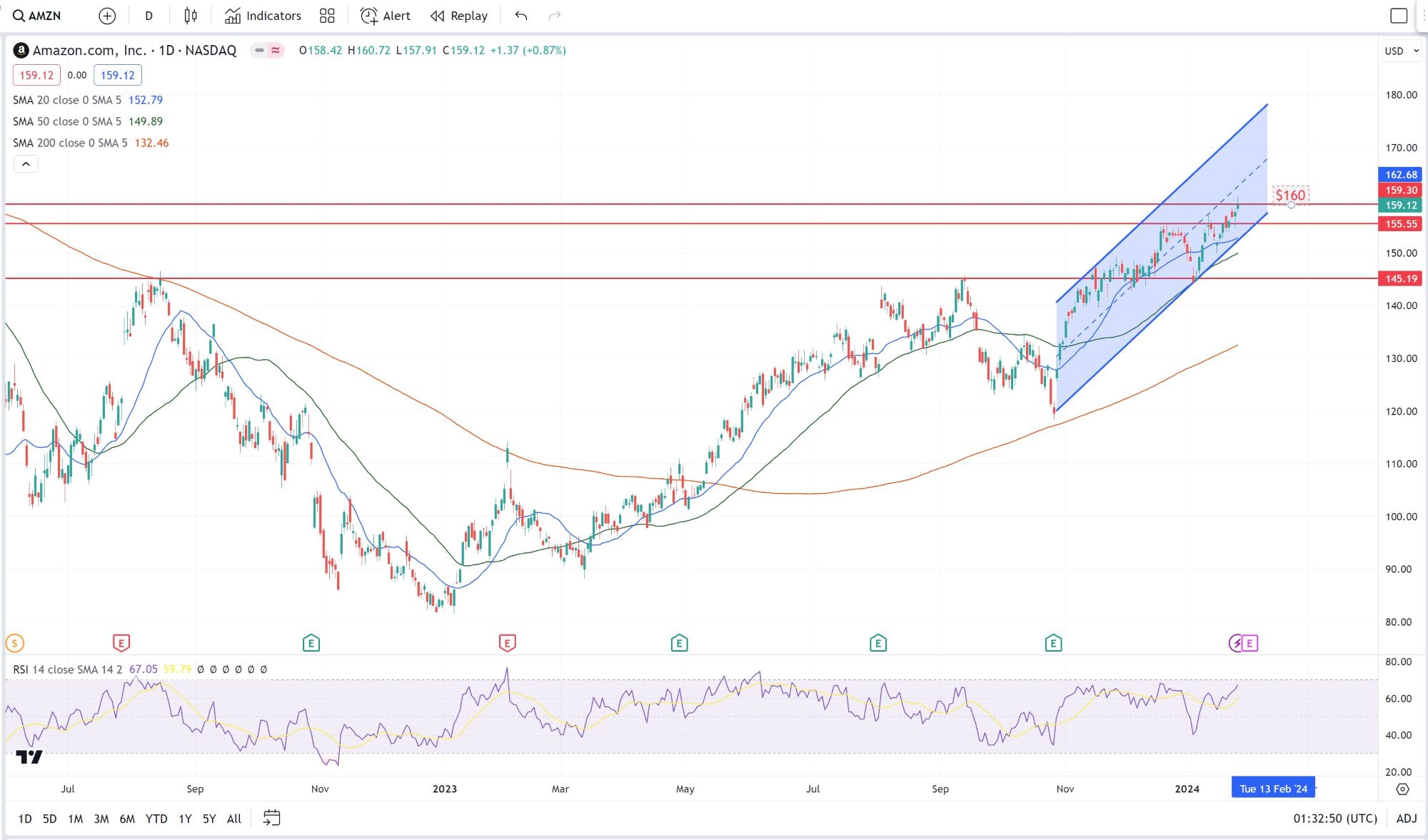Change the D chart interval
The height and width of the screenshot is (840, 1428).
pyautogui.click(x=149, y=16)
